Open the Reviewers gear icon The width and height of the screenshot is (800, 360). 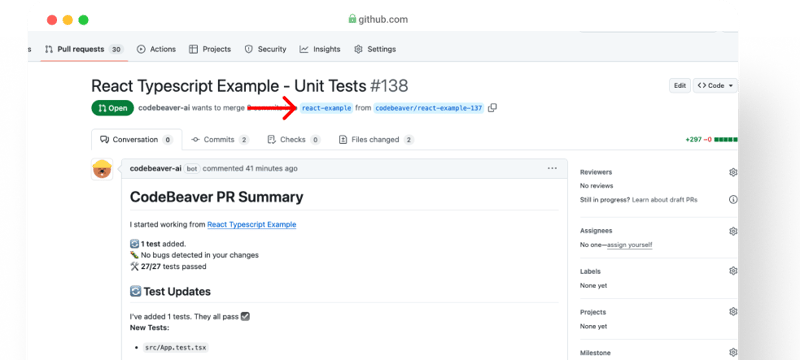click(733, 172)
